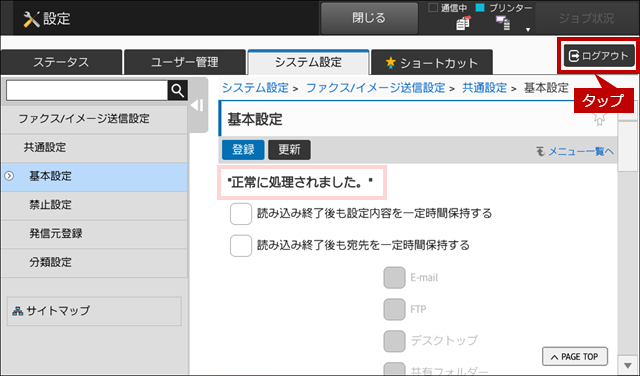Image resolution: width=640 pixels, height=376 pixels.
Task: Open ジョブ状況 job status
Action: point(586,18)
